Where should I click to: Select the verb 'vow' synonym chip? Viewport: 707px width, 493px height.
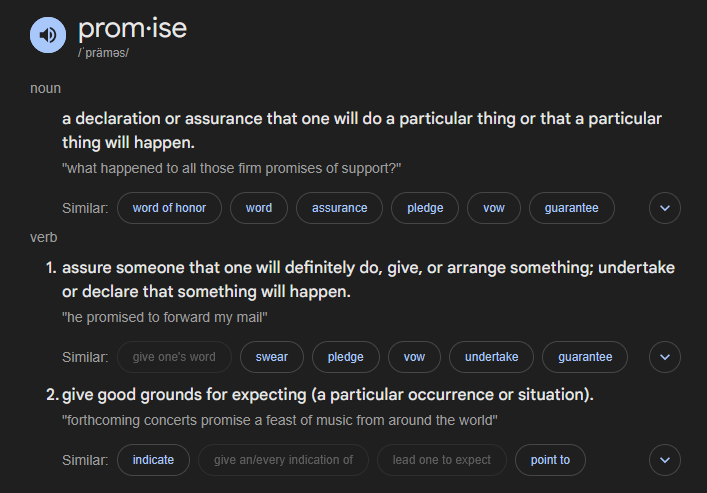[414, 357]
